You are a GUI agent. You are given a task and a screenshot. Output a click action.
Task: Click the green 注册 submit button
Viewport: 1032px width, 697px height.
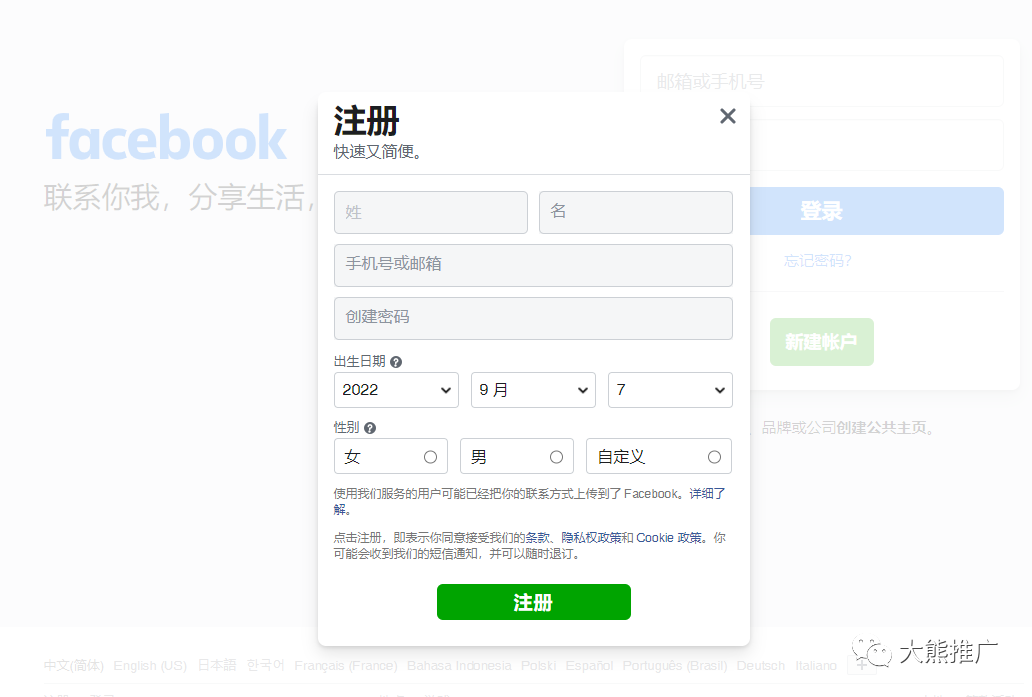point(534,602)
